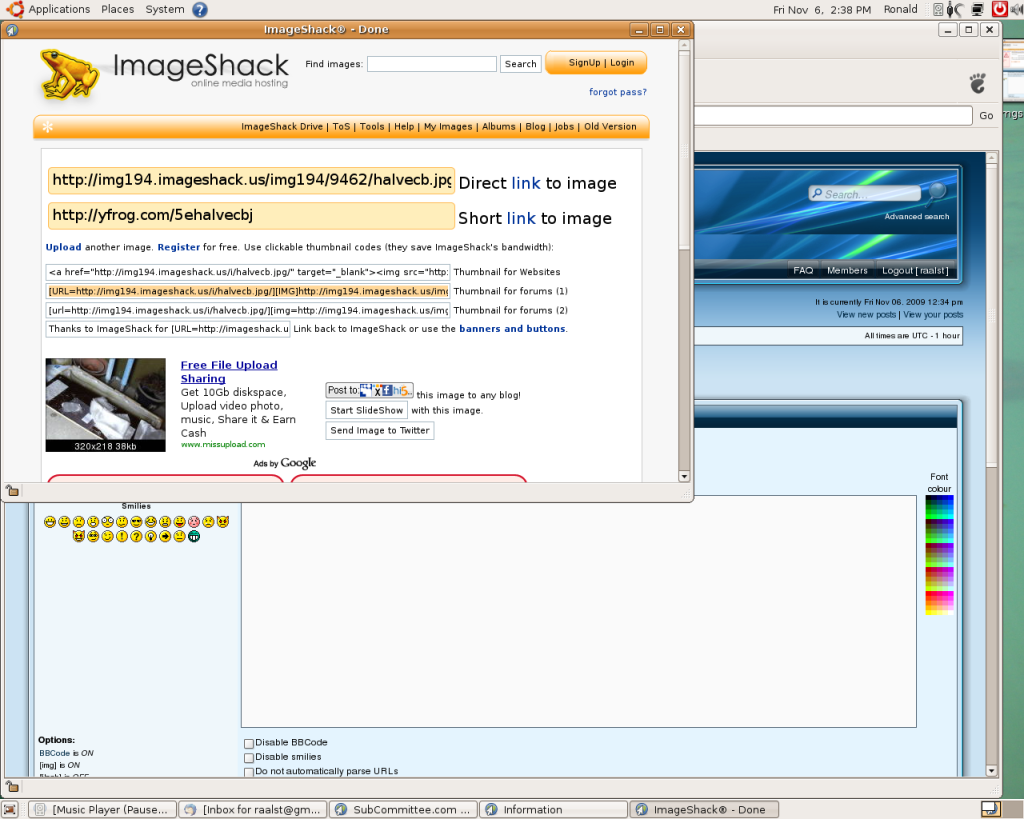The width and height of the screenshot is (1024, 819).
Task: Click the forgot pass? link
Action: [x=618, y=92]
